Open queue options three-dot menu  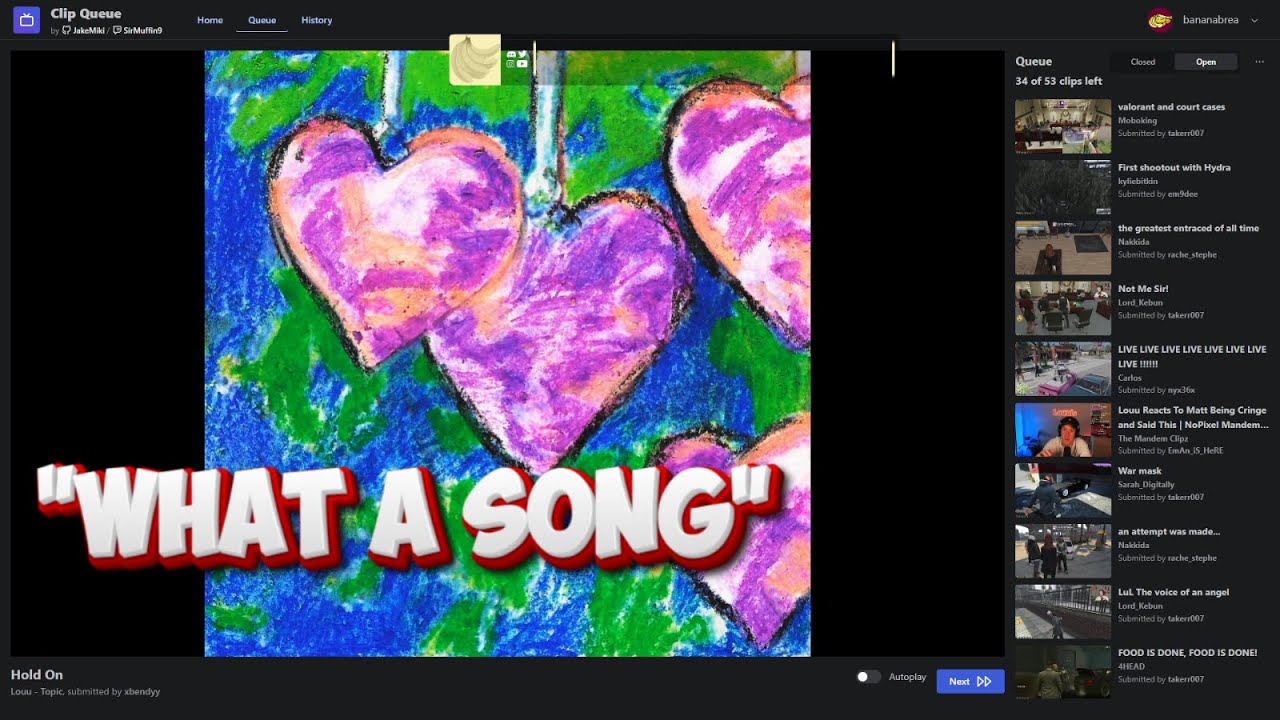point(1259,62)
